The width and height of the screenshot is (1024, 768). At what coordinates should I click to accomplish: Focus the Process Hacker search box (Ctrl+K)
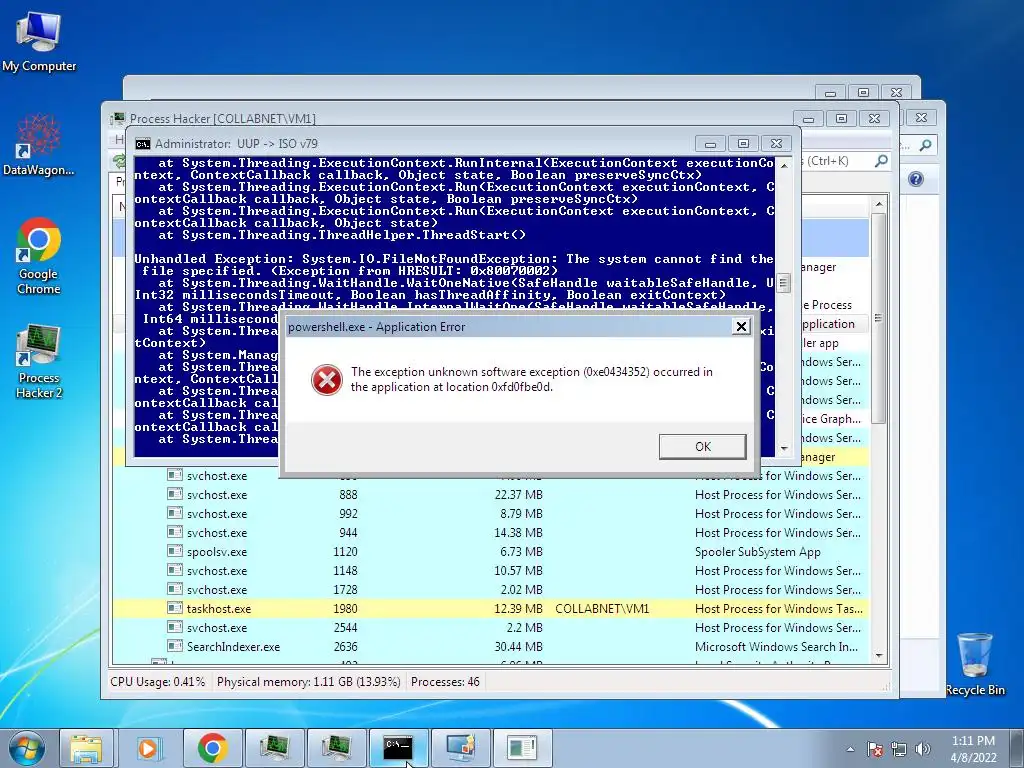(846, 161)
